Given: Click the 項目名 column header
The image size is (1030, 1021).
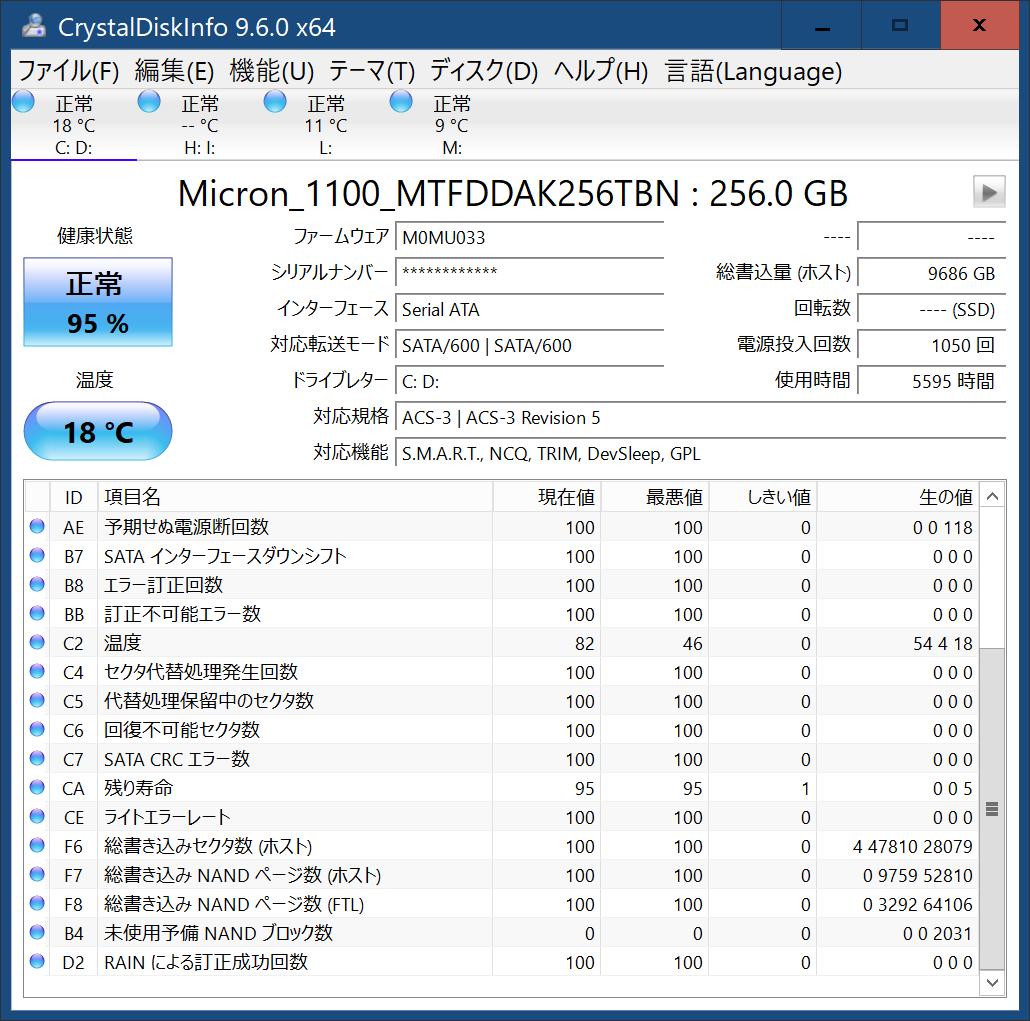Looking at the screenshot, I should 295,497.
